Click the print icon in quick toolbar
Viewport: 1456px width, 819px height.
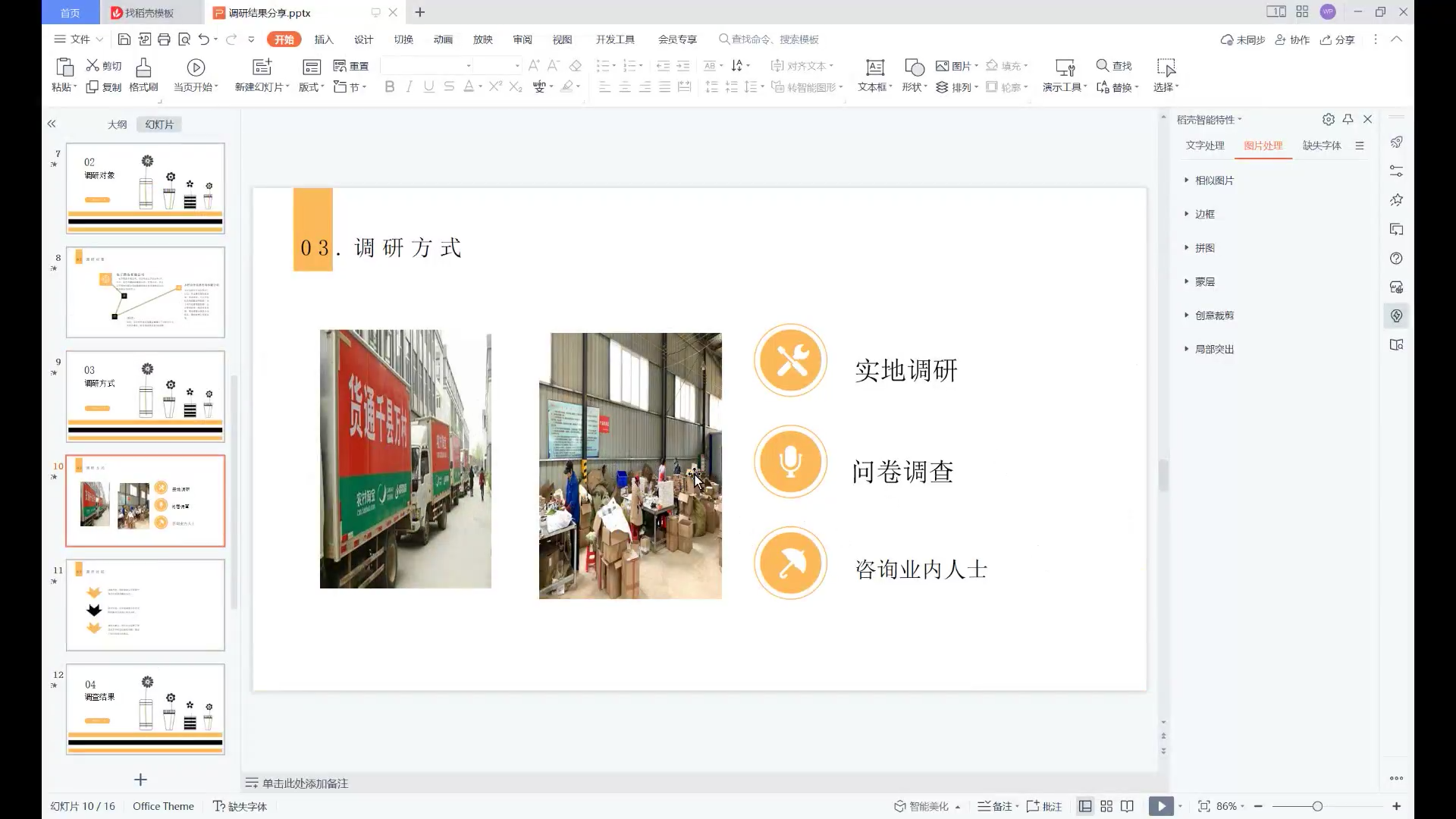tap(164, 39)
